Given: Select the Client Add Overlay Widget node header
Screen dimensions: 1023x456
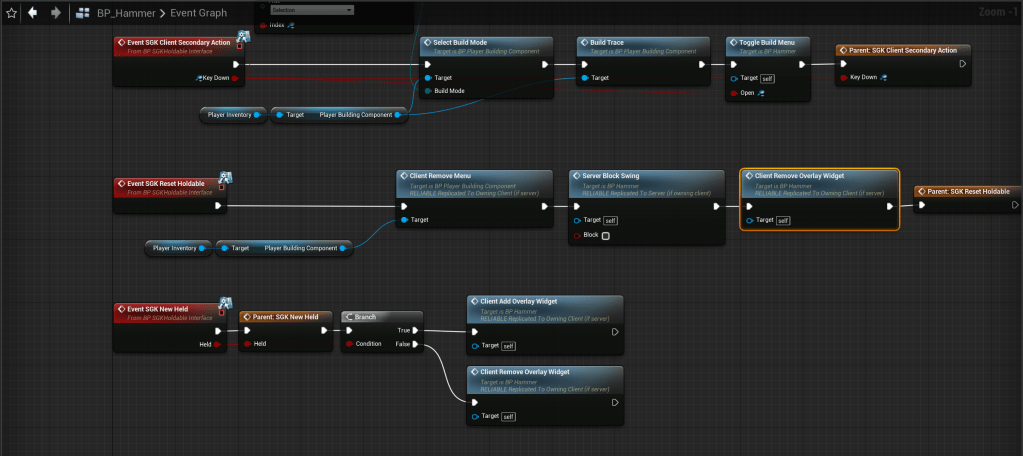Looking at the screenshot, I should 545,309.
